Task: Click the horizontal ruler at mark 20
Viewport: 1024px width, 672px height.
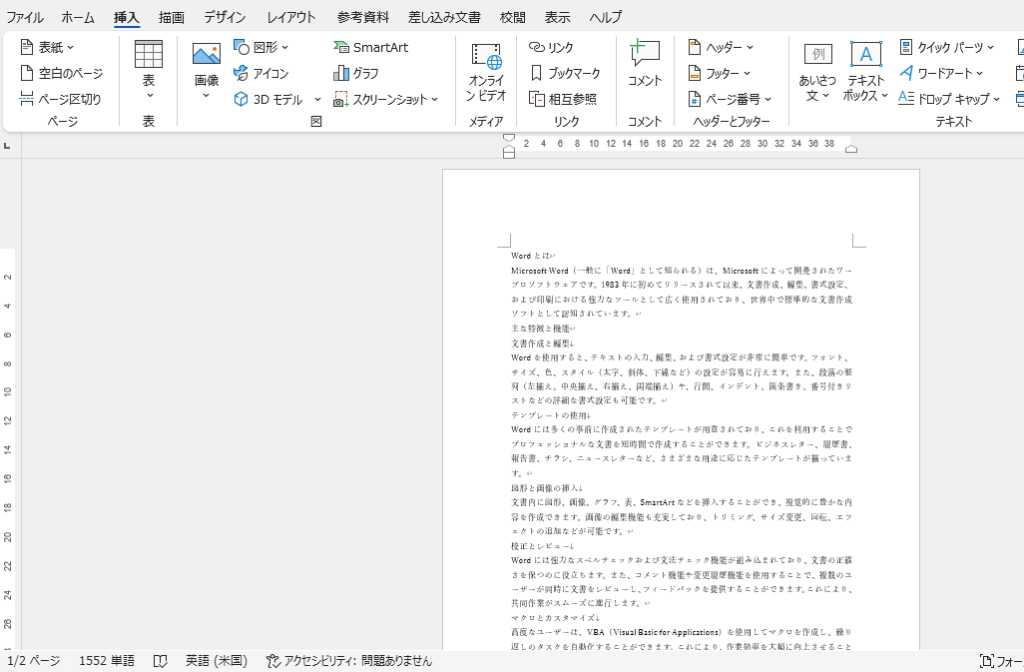Action: click(677, 144)
